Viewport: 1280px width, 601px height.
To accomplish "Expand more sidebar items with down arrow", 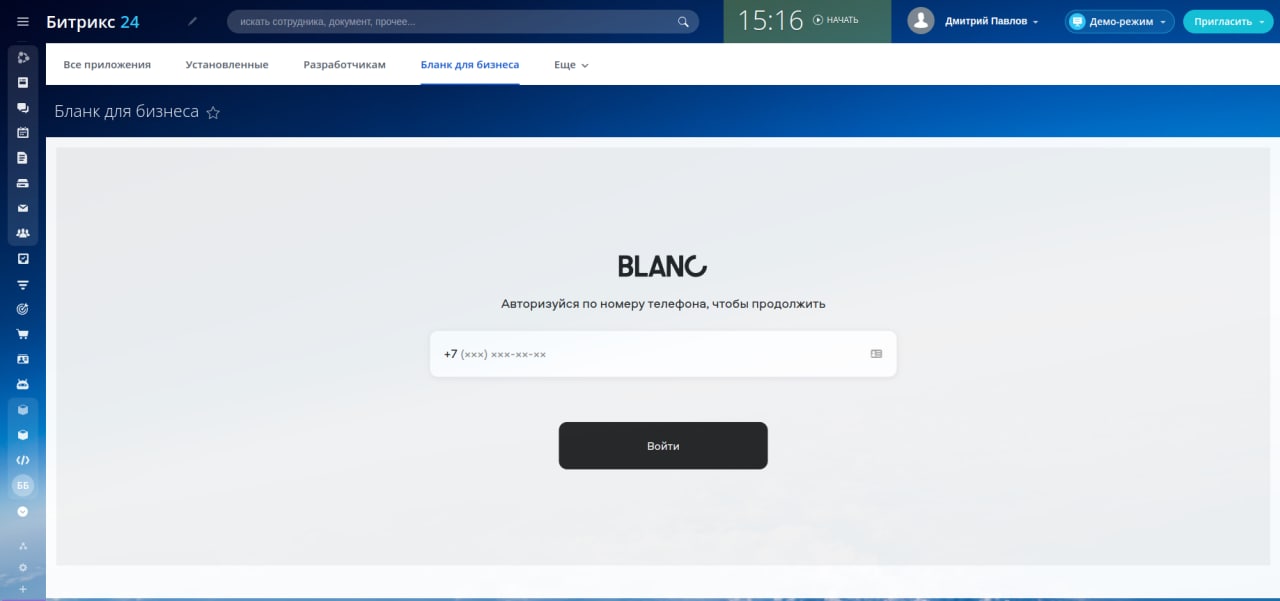I will tap(23, 511).
